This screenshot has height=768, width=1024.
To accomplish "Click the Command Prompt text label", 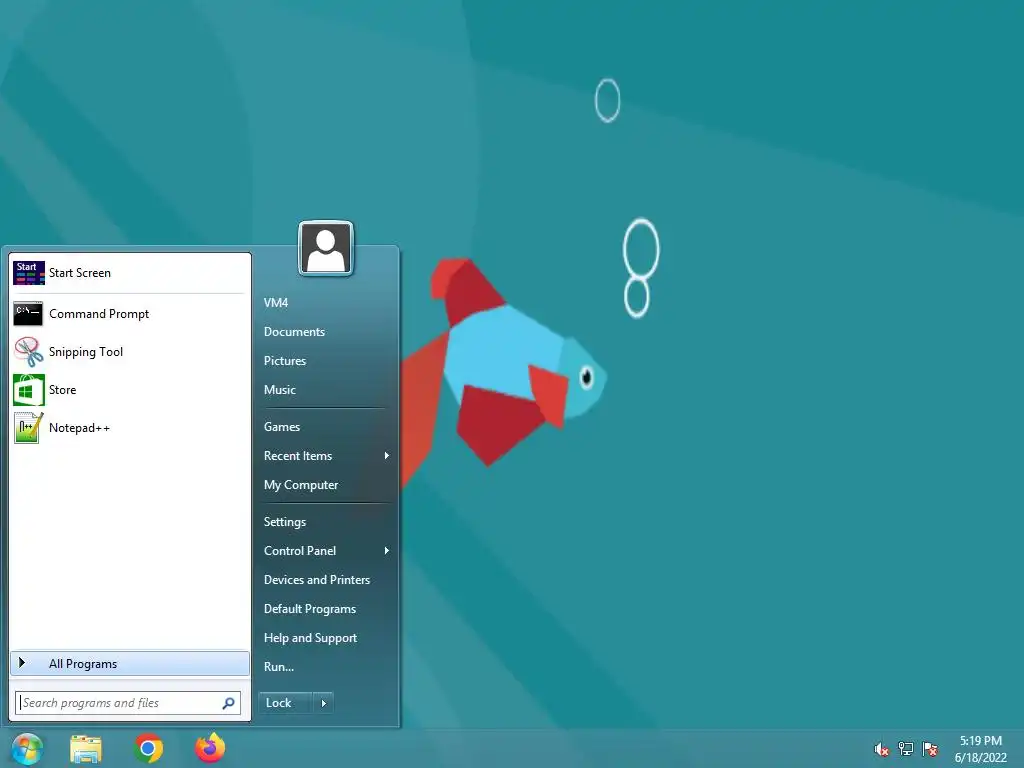I will [x=99, y=314].
